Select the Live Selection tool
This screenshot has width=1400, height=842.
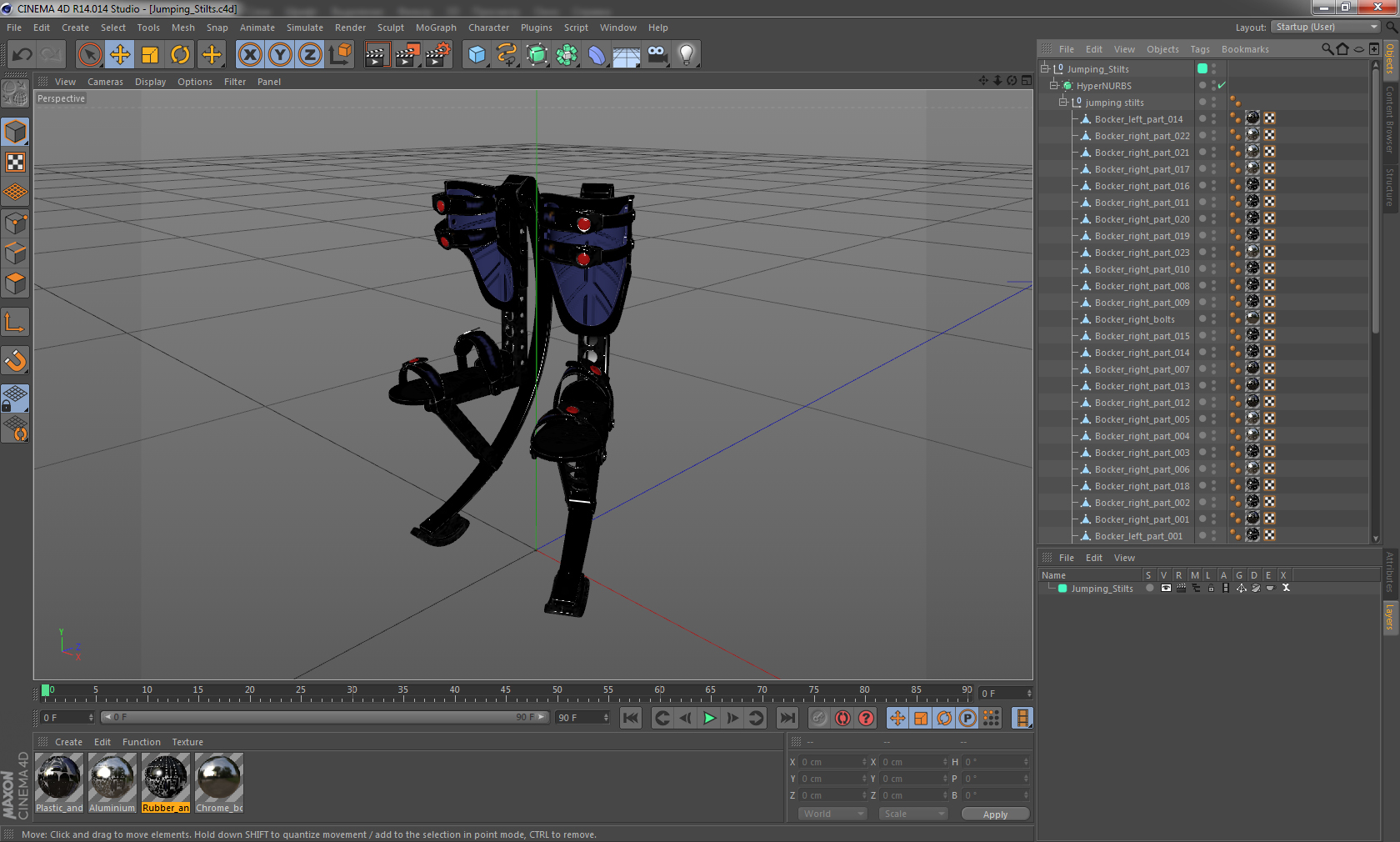(89, 55)
